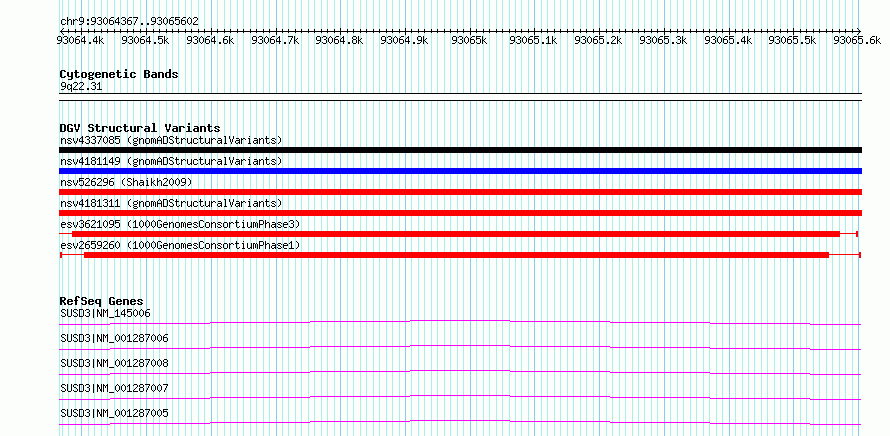This screenshot has width=890, height=436.
Task: Click the blue nsv4181149 variant bar
Action: pyautogui.click(x=460, y=171)
